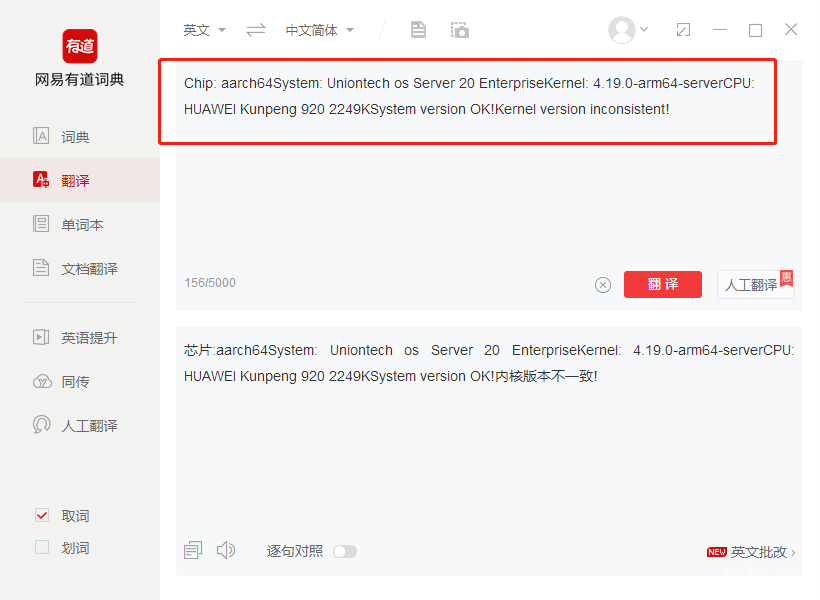
Task: Swap source and target languages
Action: (256, 30)
